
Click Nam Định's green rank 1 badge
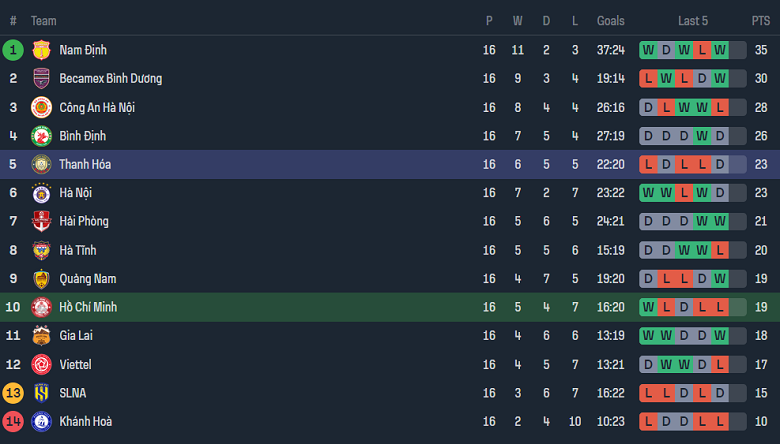tap(13, 50)
